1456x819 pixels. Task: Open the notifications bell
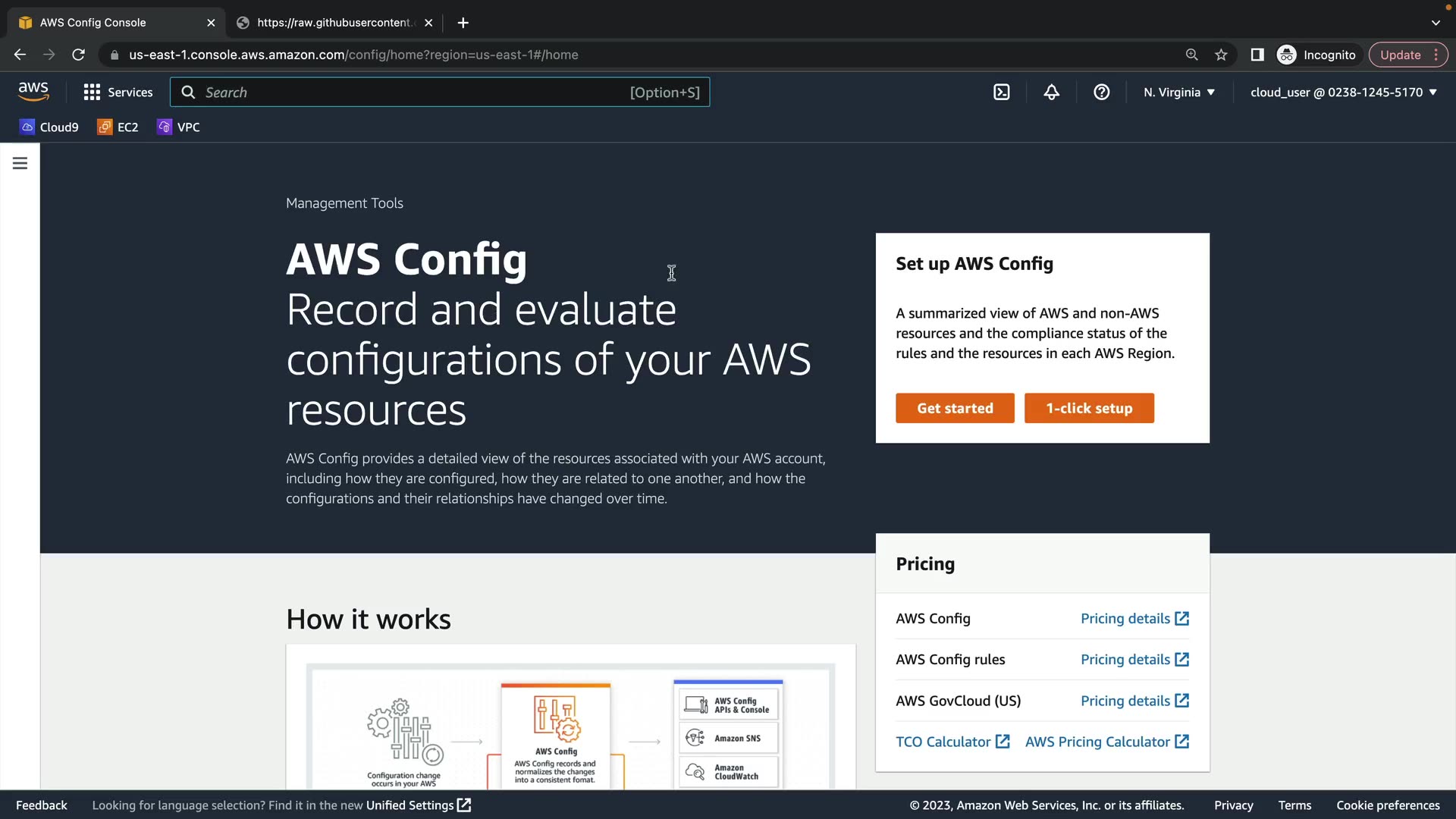[x=1051, y=93]
